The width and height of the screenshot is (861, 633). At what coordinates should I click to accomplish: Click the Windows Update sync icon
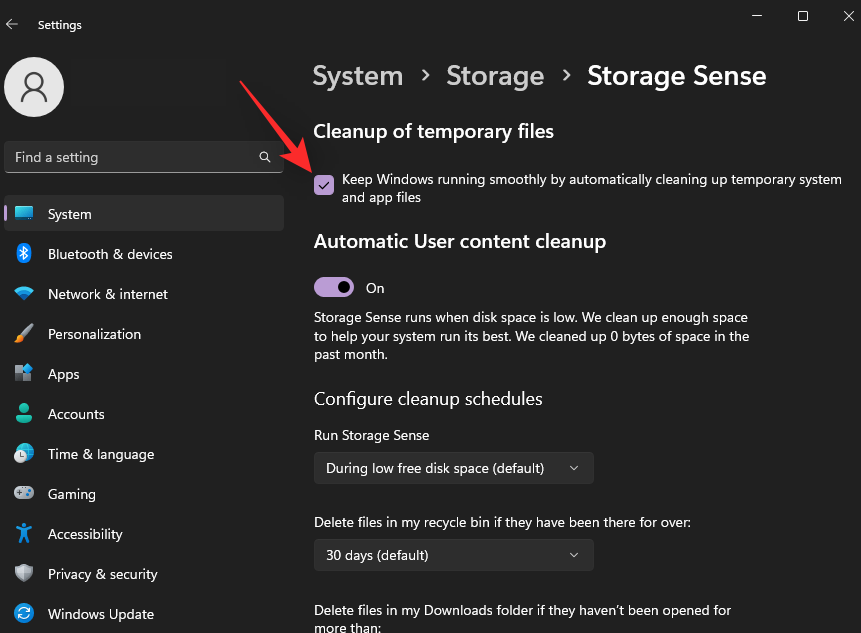(x=24, y=613)
